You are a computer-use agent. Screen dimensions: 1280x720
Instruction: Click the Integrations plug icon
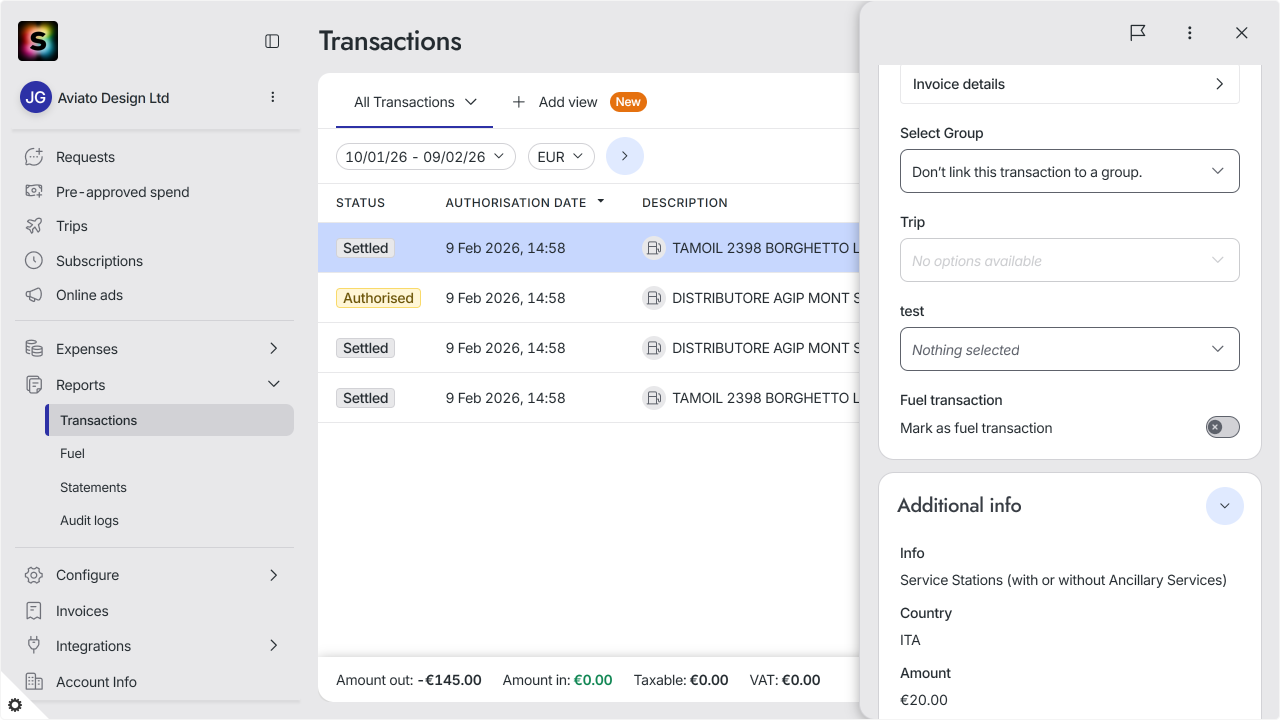(34, 646)
